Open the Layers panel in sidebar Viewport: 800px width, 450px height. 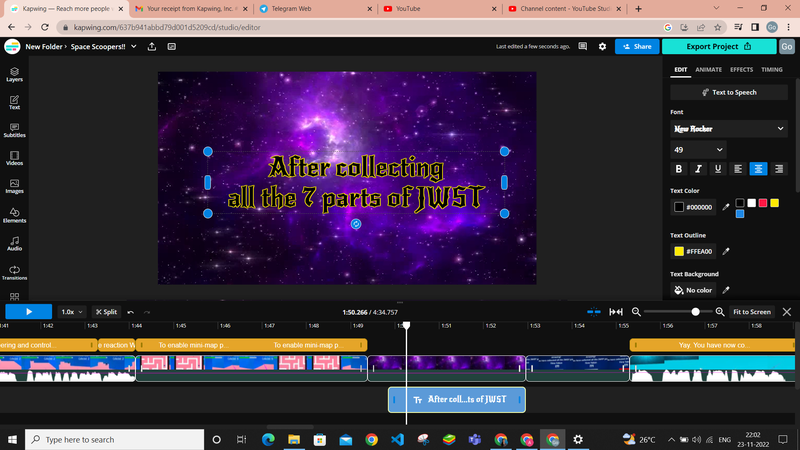(14, 74)
